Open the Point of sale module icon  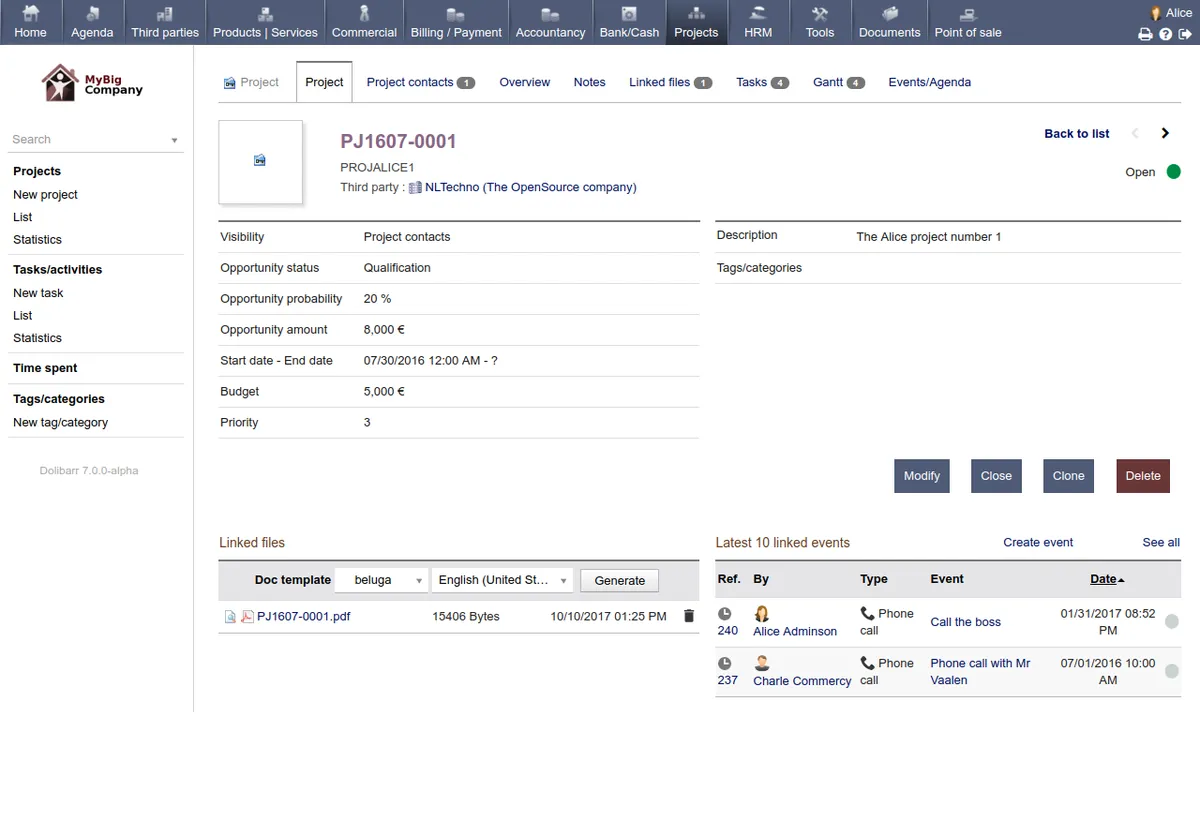(967, 15)
